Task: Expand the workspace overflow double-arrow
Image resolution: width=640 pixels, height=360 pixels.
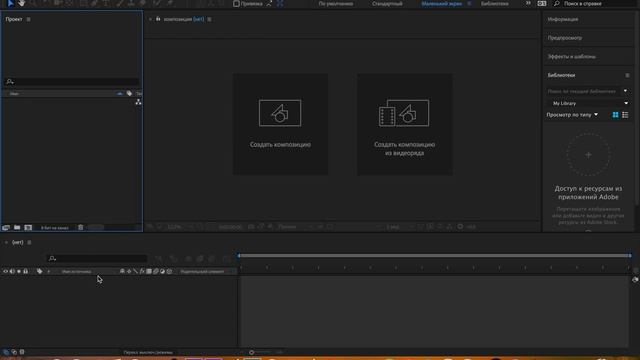Action: click(528, 3)
